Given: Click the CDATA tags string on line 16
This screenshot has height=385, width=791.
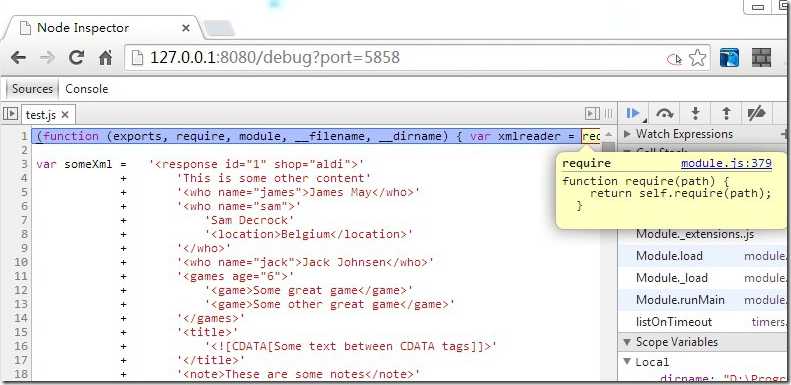Looking at the screenshot, I should point(351,346).
